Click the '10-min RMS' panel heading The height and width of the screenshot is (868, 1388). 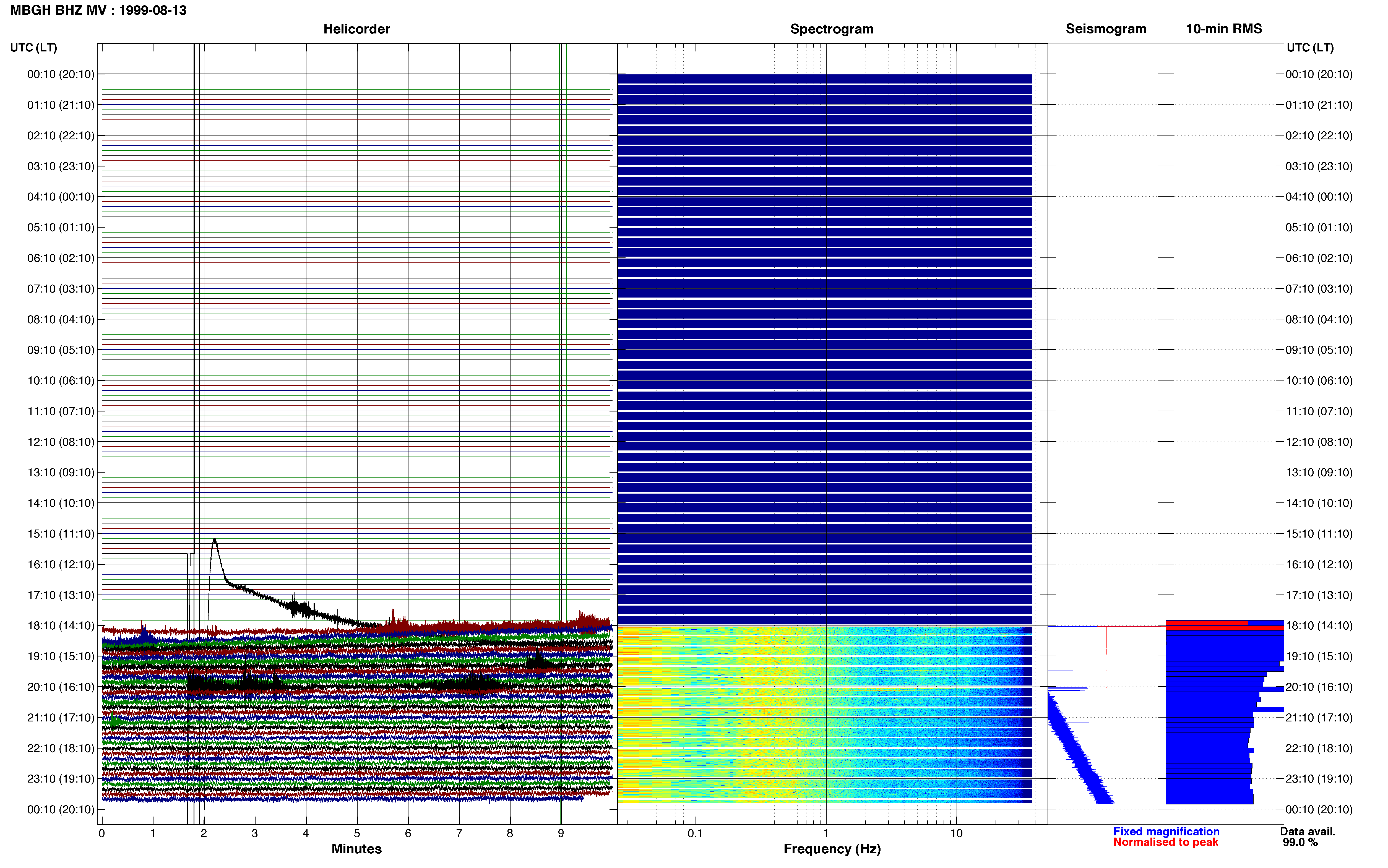tap(1224, 29)
